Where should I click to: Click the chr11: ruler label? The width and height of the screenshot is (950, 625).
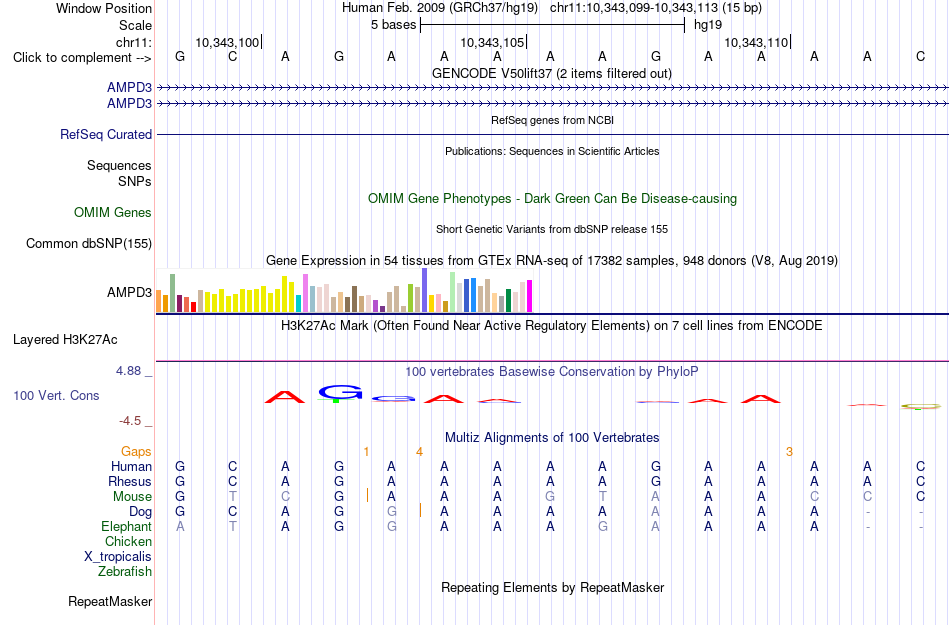pos(134,42)
